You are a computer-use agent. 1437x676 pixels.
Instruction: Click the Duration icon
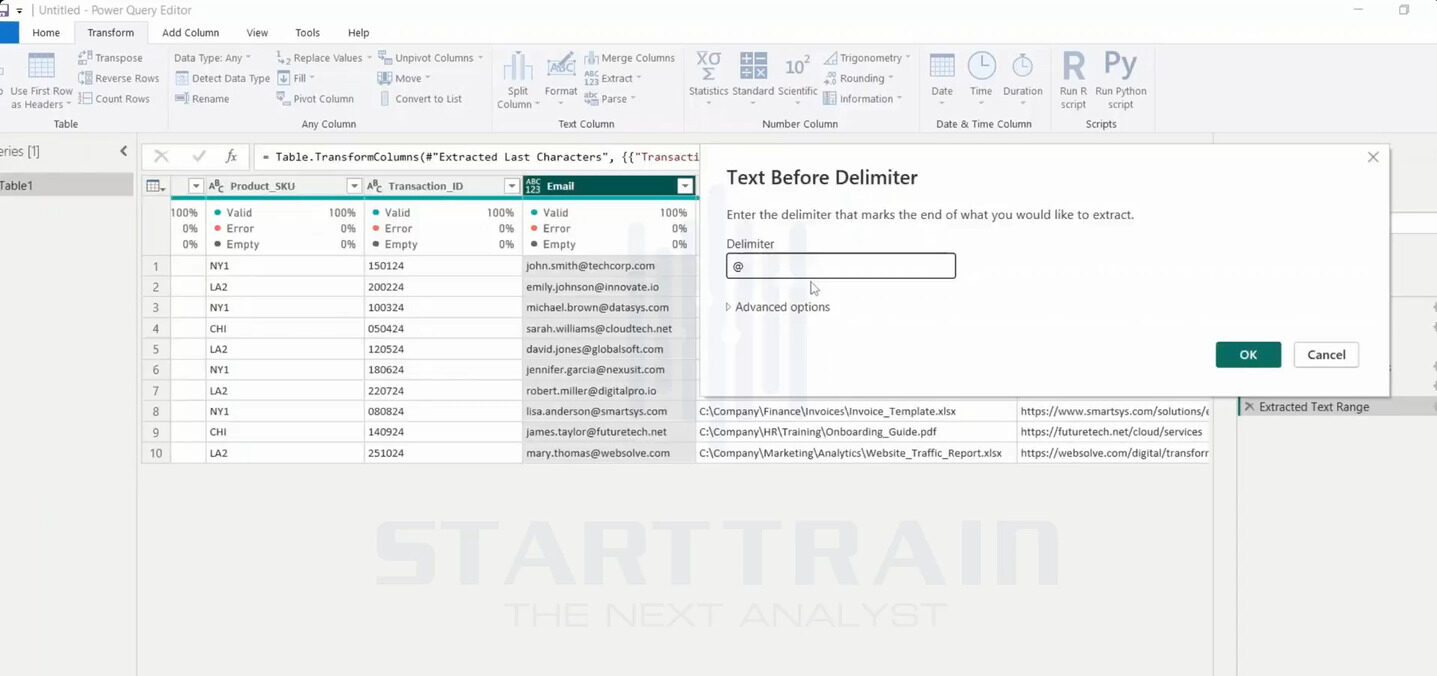pyautogui.click(x=1022, y=66)
